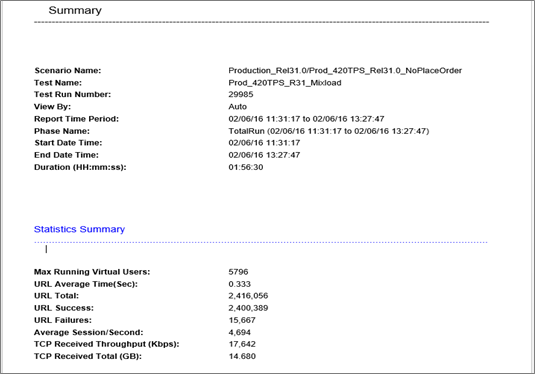Click the Phase Name TotalRun value
The height and width of the screenshot is (374, 535).
329,131
